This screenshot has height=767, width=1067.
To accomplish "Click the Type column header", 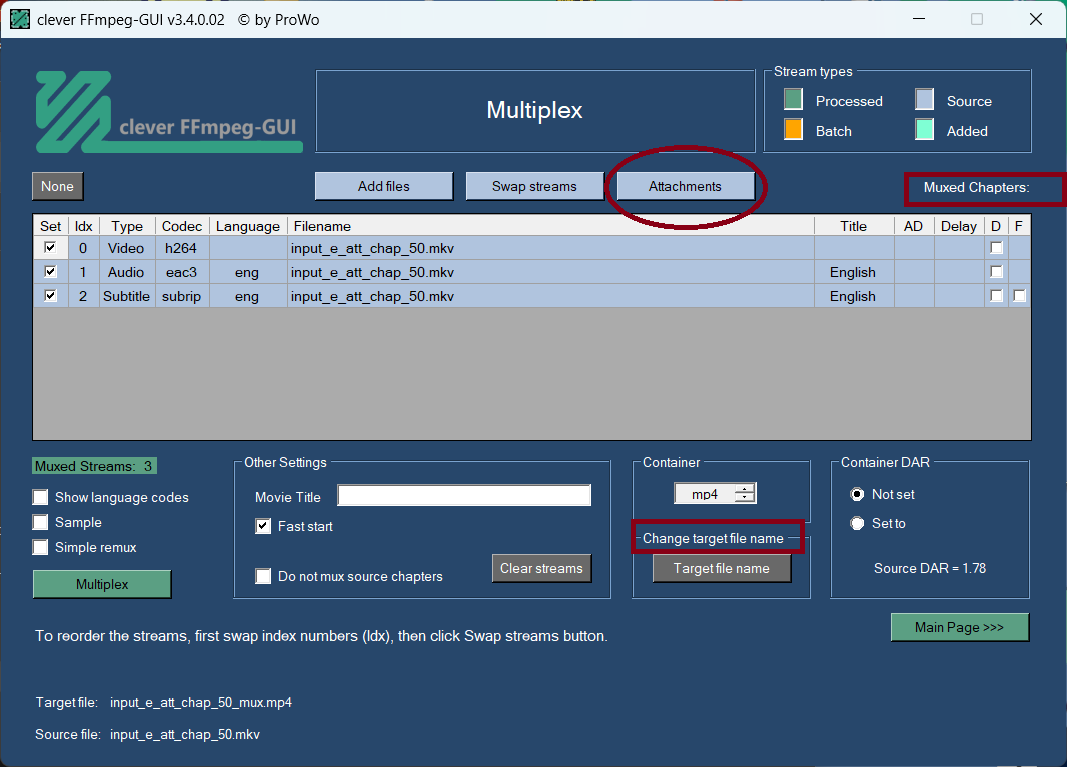I will click(127, 226).
